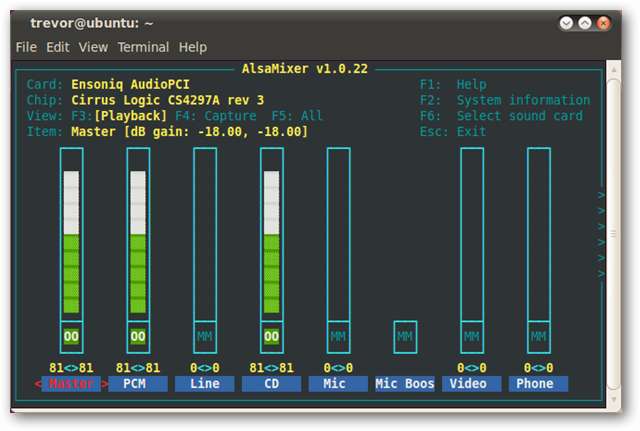Screen dimensions: 640x431
Task: Unmute the Phone channel MM box
Action: [x=539, y=337]
